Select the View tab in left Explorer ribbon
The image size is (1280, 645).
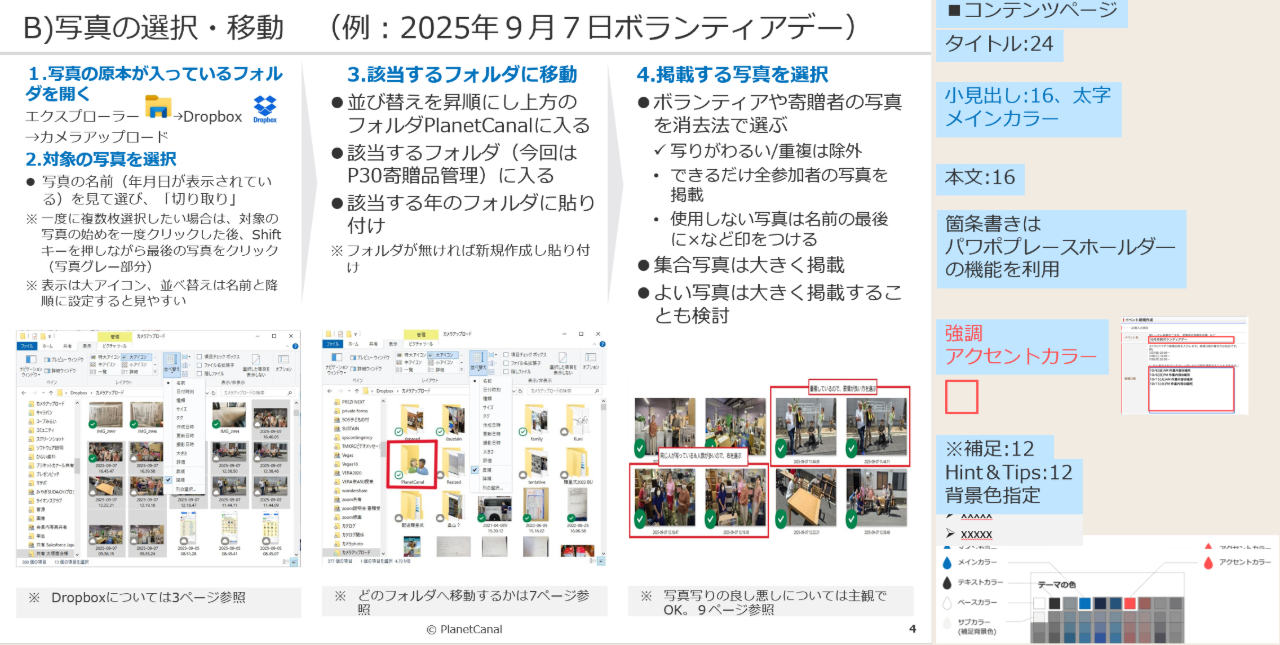click(x=87, y=345)
